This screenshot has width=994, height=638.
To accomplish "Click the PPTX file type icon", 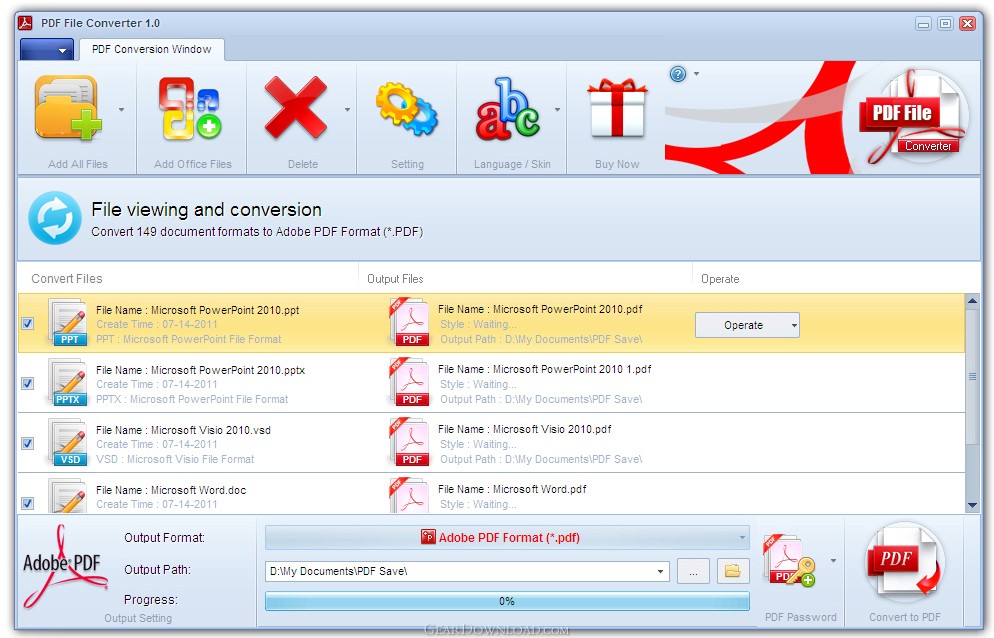I will [68, 383].
